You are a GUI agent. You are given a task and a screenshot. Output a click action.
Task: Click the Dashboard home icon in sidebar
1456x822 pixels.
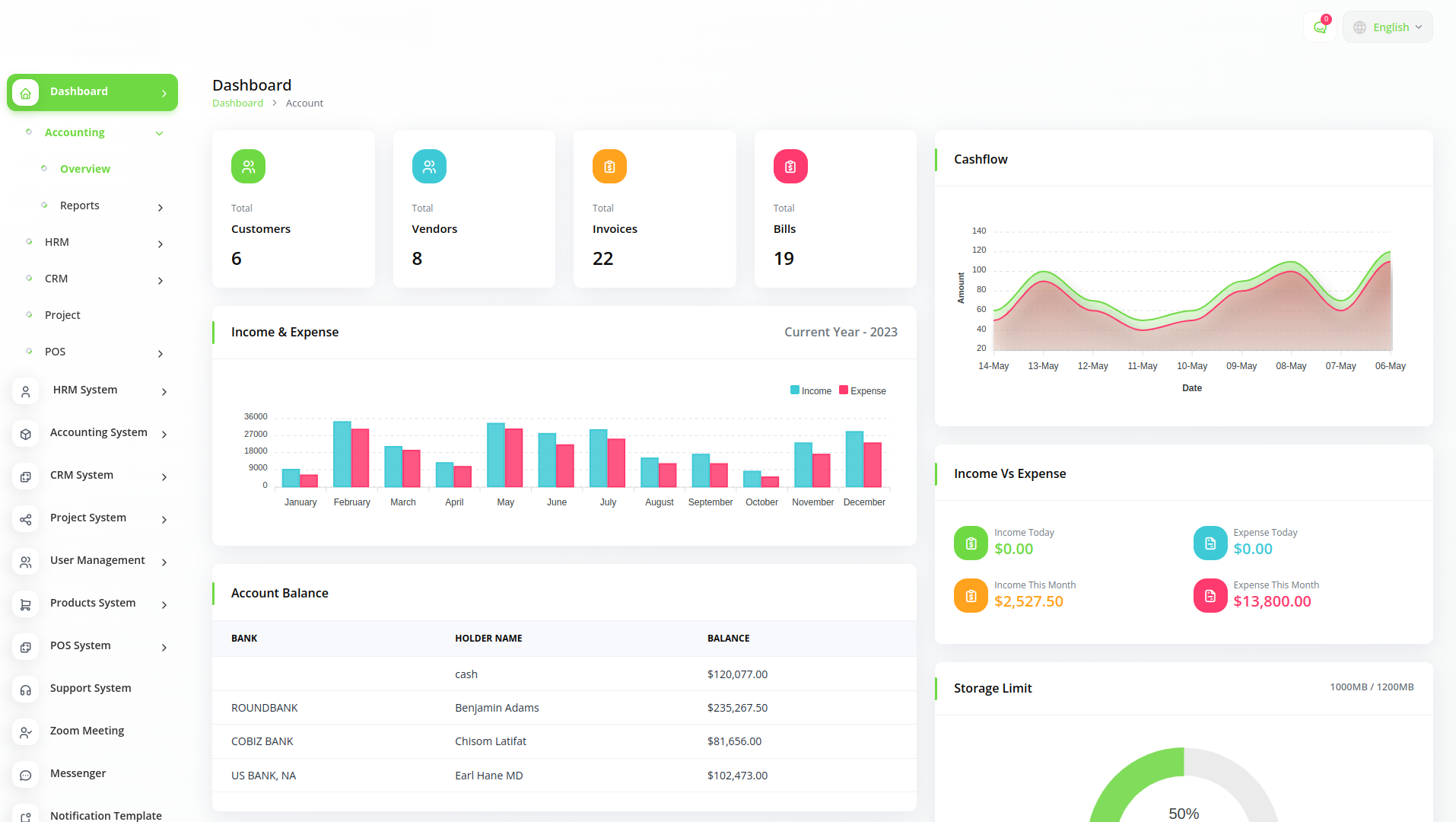26,93
